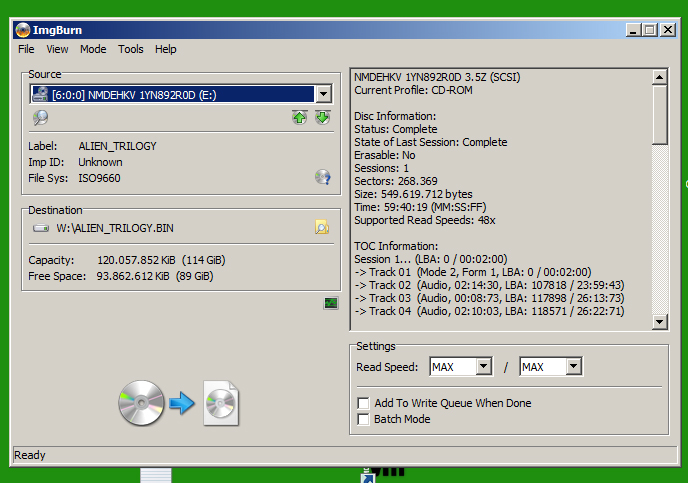Click the Track 01 Mode 2 line

[473, 272]
